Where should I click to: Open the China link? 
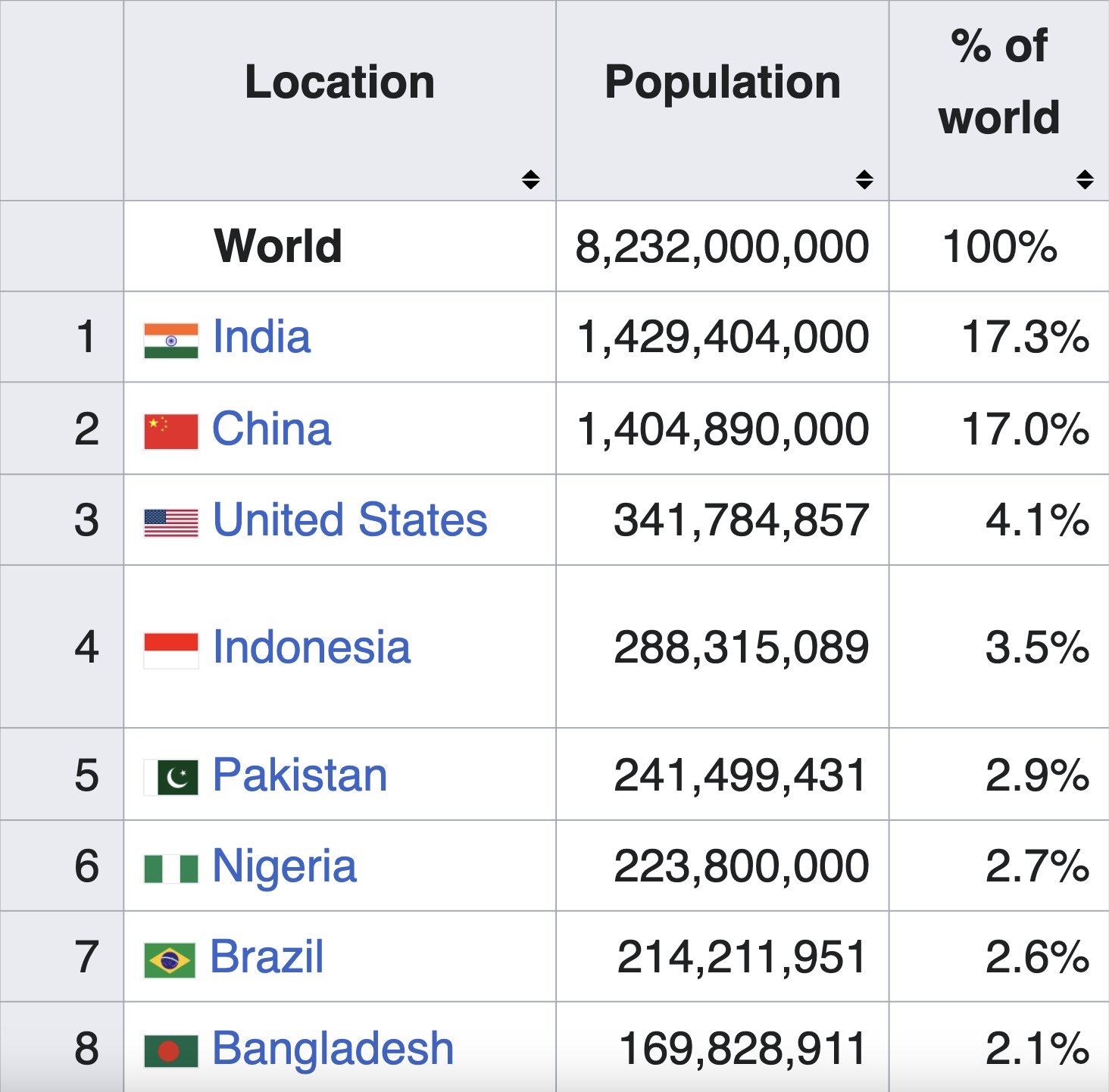(x=271, y=429)
